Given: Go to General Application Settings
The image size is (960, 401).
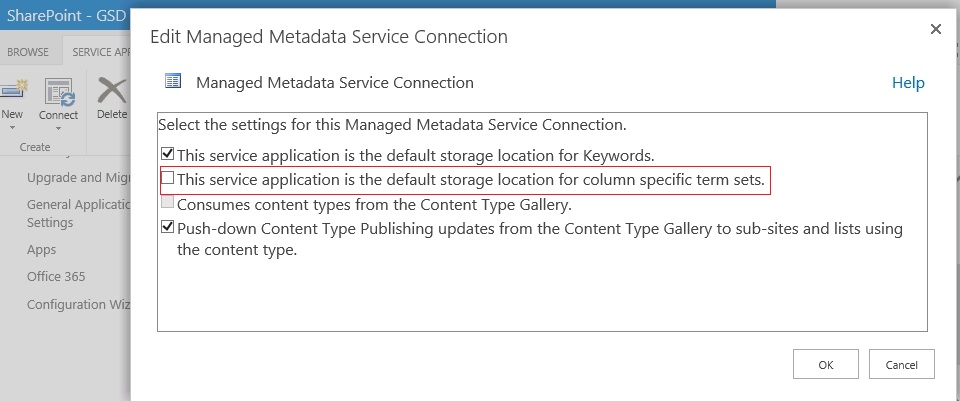Looking at the screenshot, I should pos(76,213).
